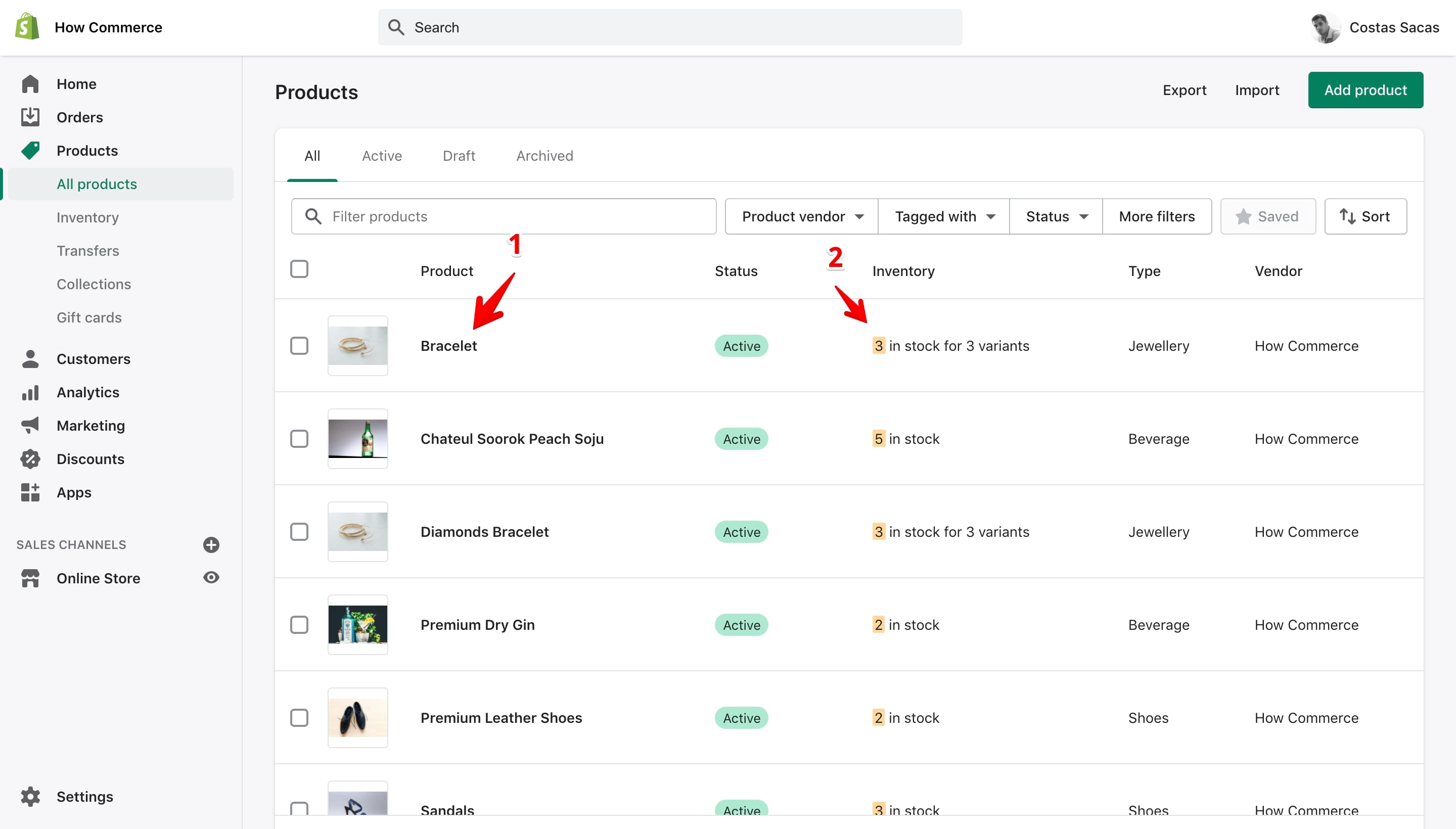This screenshot has height=829, width=1456.
Task: Click the Shopify logo icon
Action: click(x=27, y=27)
